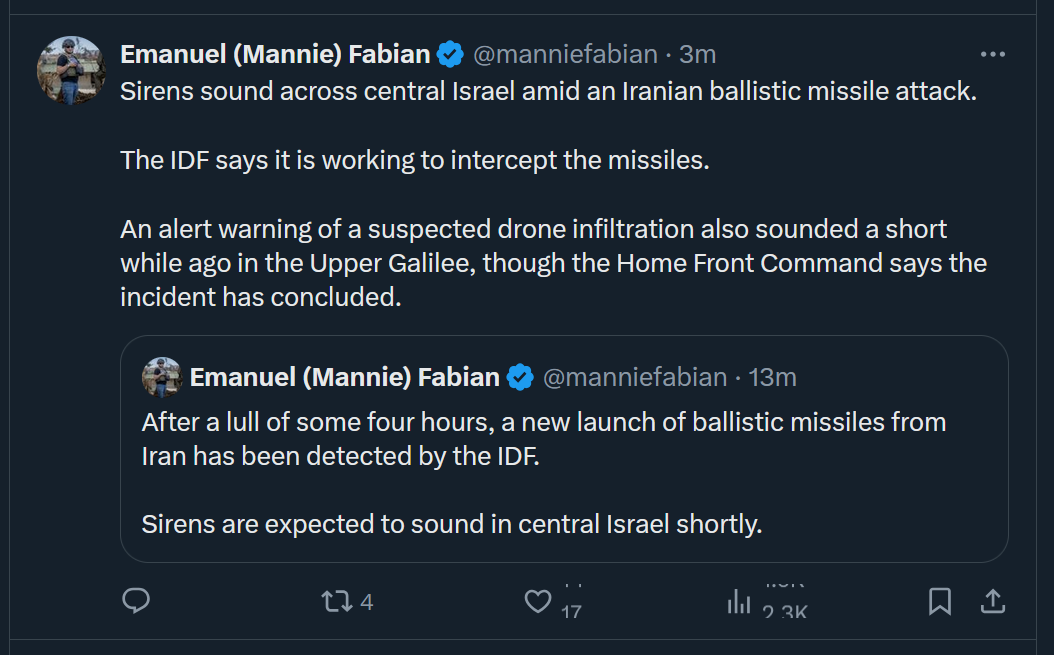Share the tweet using the upload arrow icon
The image size is (1054, 655).
tap(992, 601)
